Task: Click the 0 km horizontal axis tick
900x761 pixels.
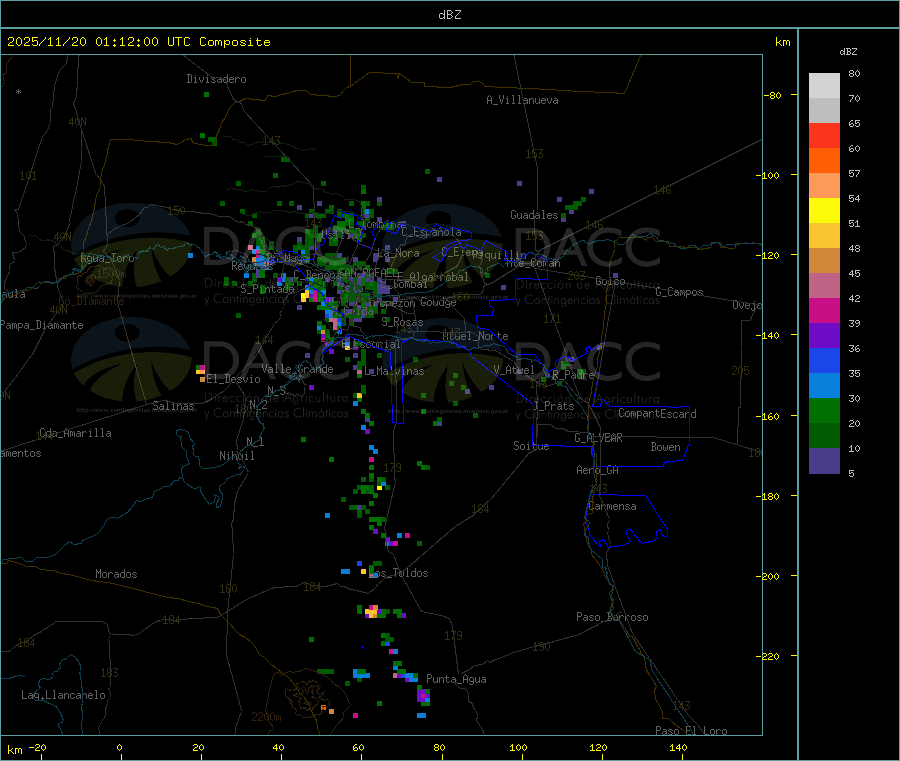Action: point(119,747)
